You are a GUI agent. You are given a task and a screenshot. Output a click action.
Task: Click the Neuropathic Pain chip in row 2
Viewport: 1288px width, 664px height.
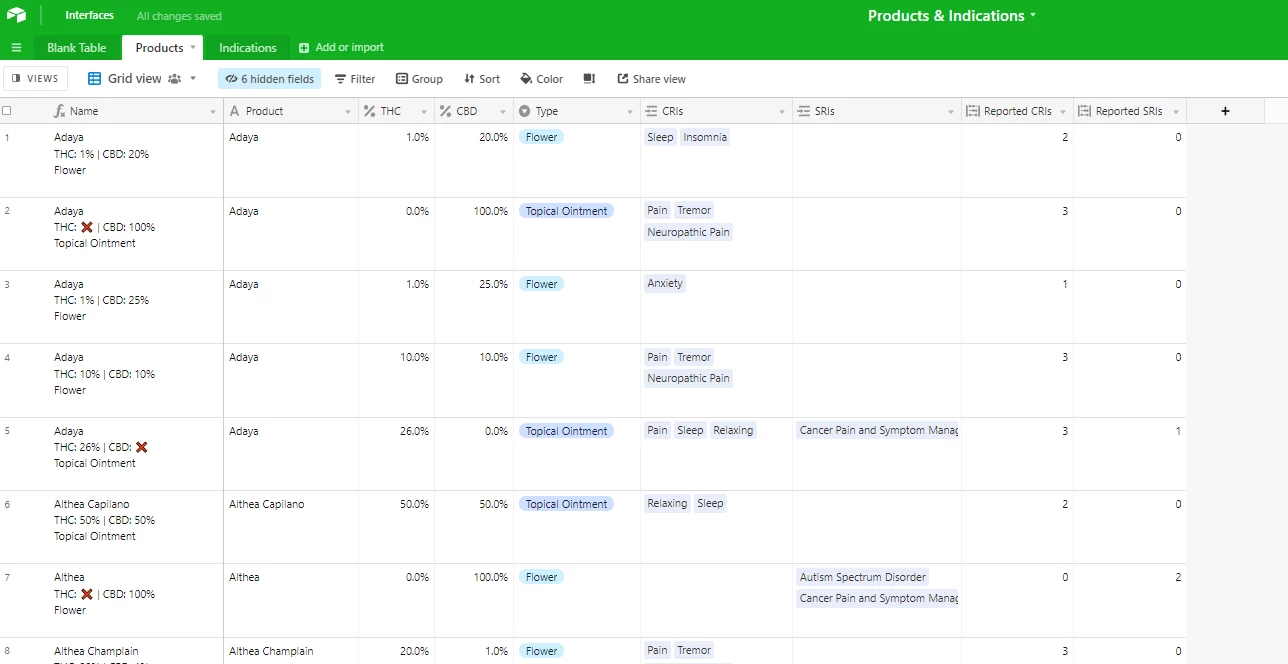pos(689,232)
